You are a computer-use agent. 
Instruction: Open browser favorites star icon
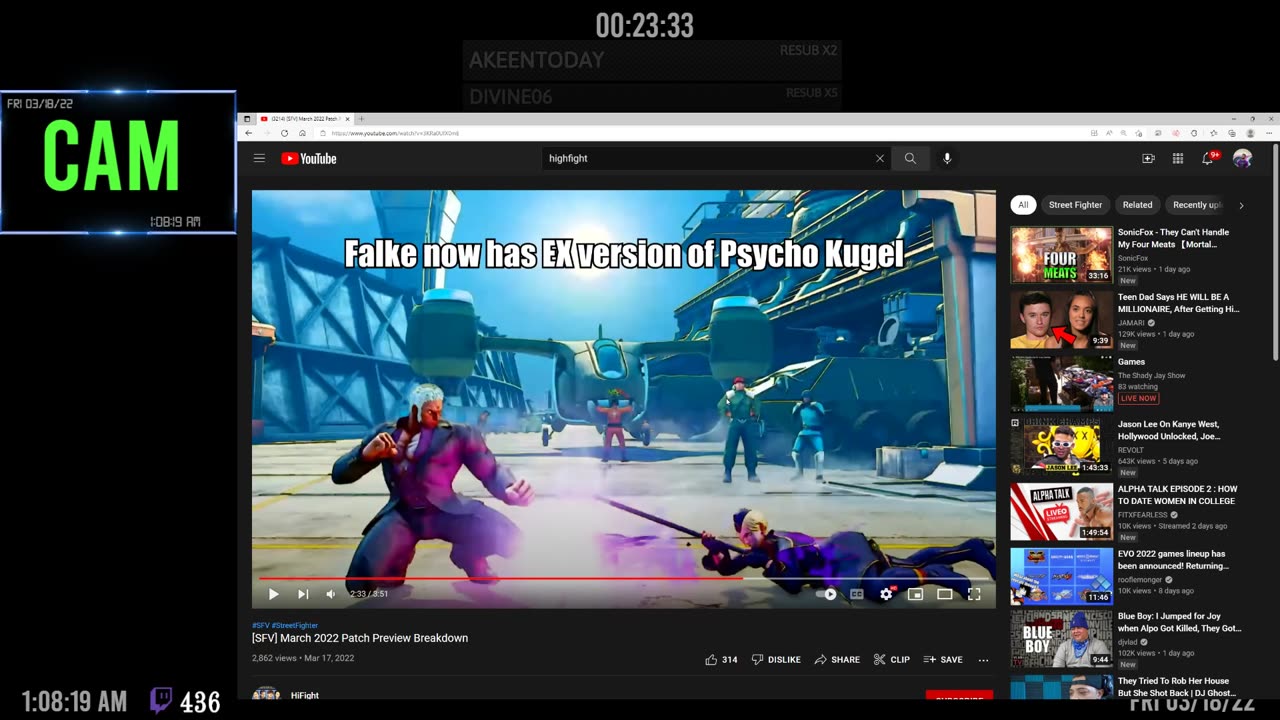coord(1213,133)
